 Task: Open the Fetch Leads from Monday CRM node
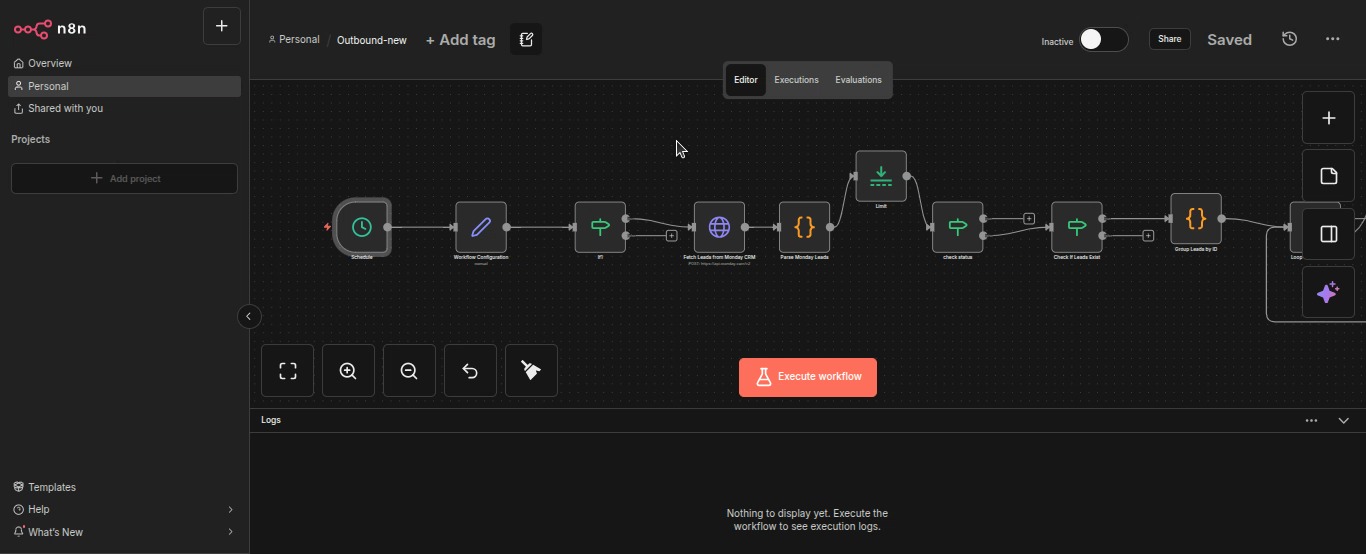(x=719, y=227)
